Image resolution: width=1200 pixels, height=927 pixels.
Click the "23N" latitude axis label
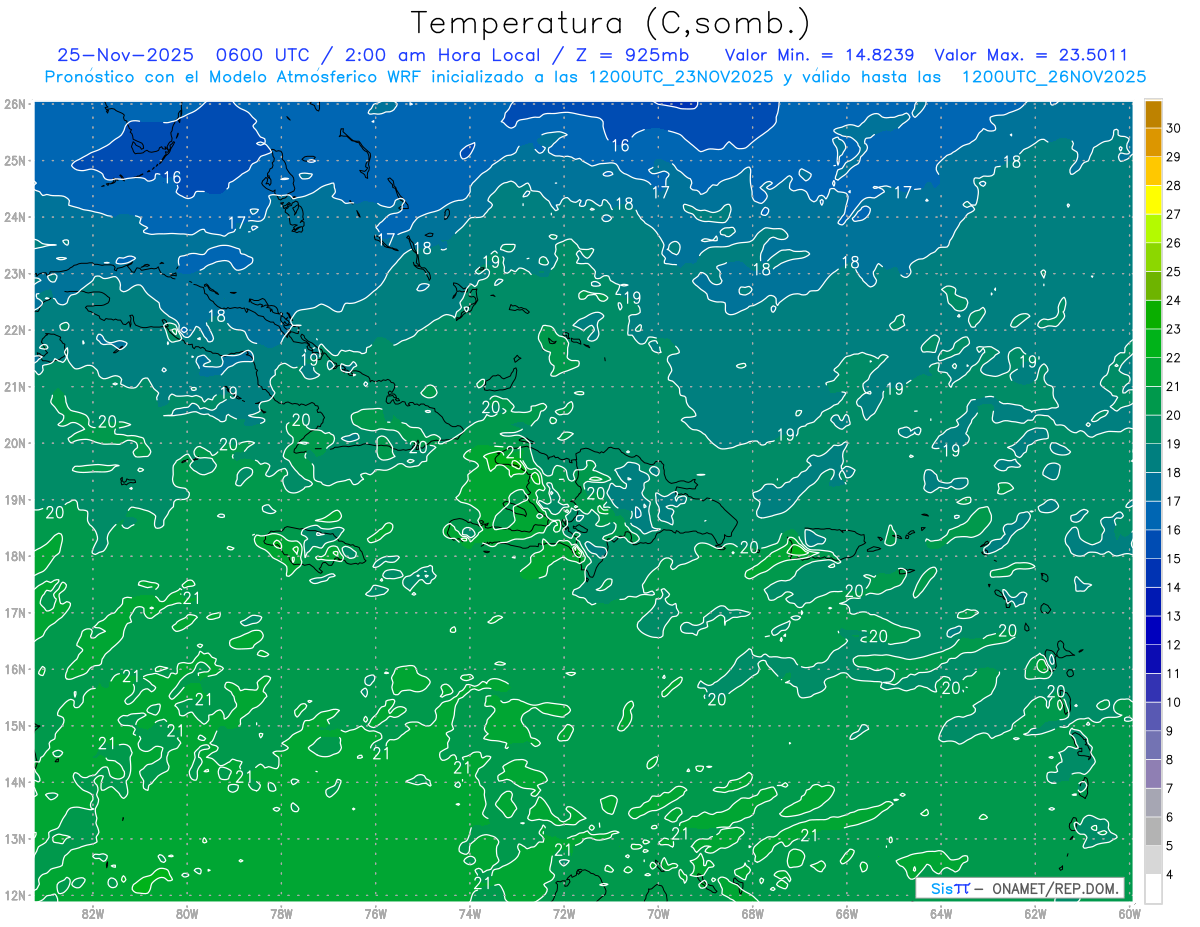(x=14, y=273)
